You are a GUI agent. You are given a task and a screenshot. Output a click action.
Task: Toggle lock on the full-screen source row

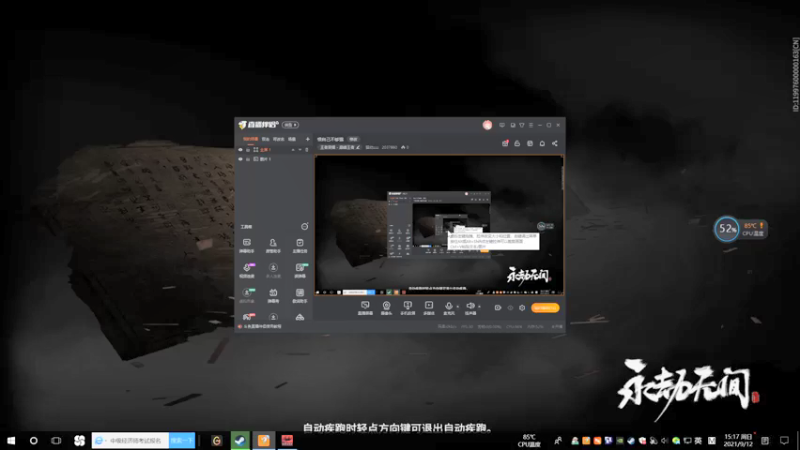point(248,150)
